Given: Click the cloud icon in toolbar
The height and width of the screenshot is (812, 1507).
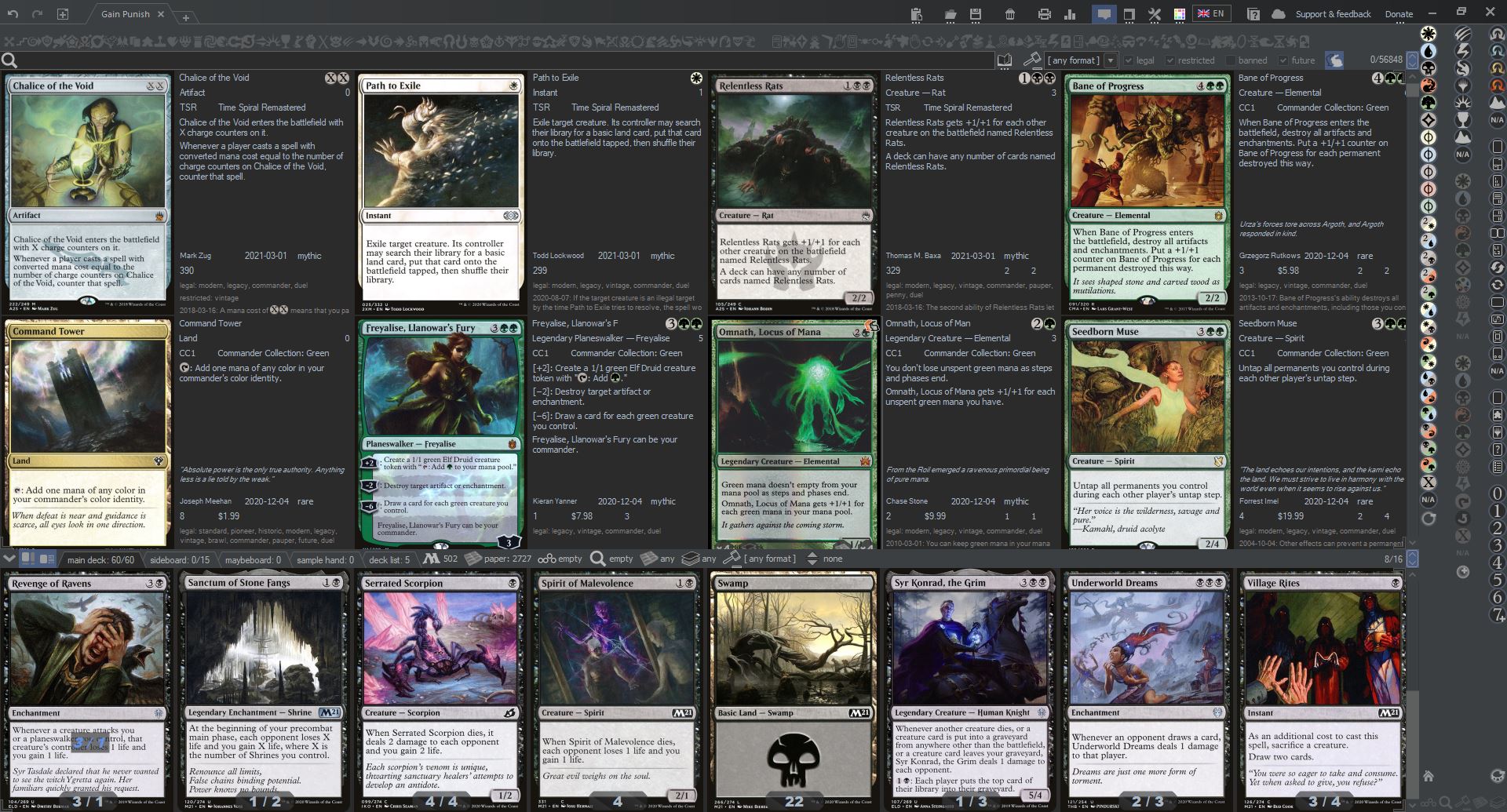Looking at the screenshot, I should coord(1279,14).
